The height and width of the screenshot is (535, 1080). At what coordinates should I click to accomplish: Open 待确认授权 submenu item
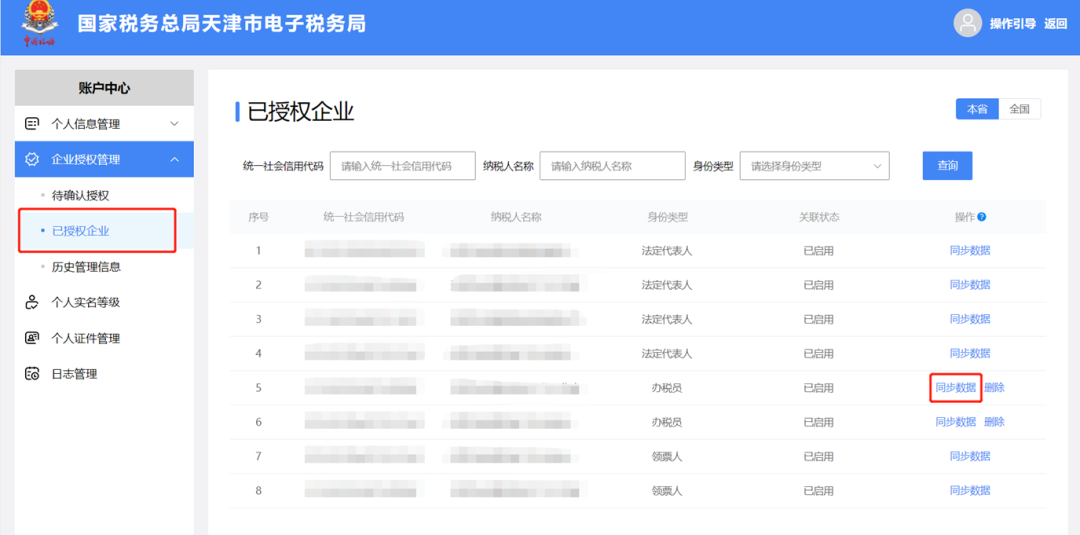80,195
